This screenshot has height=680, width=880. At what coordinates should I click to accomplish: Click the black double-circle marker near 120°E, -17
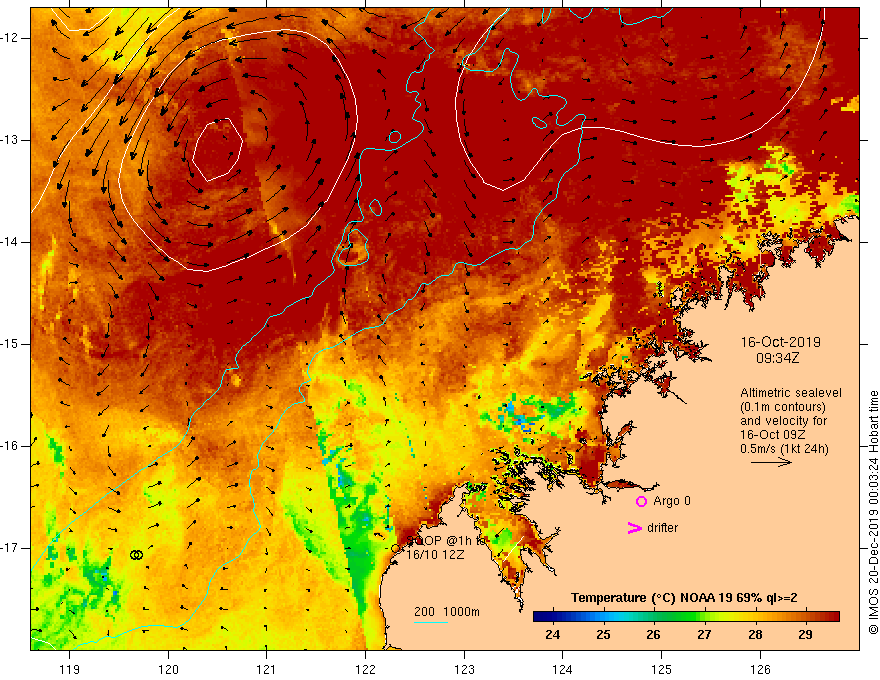tap(136, 555)
